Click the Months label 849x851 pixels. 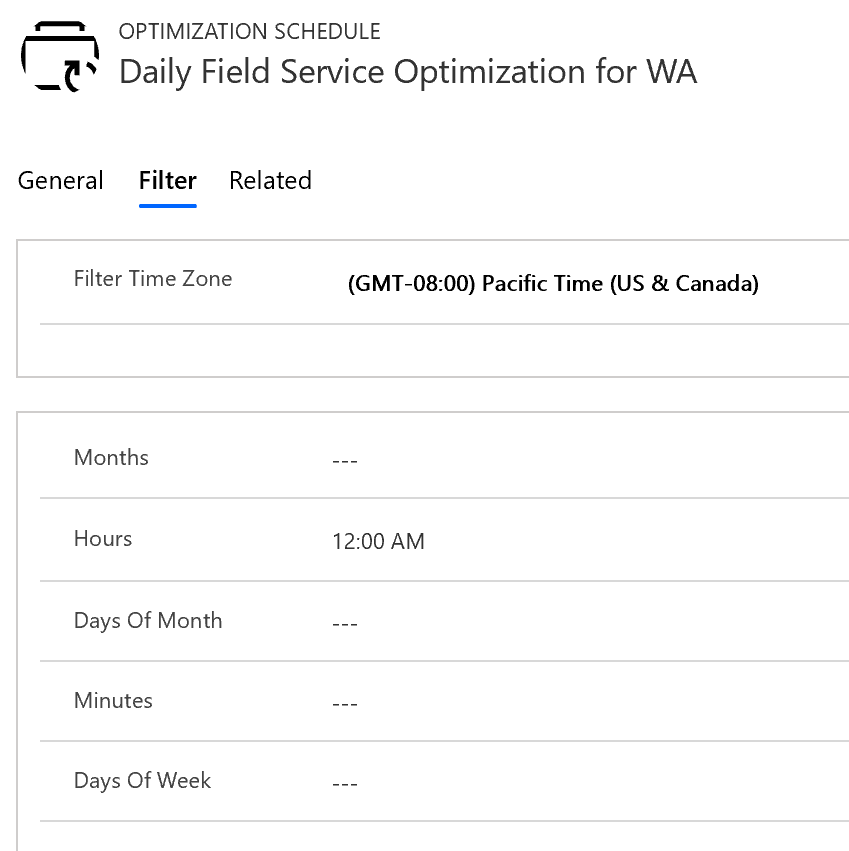[x=111, y=458]
